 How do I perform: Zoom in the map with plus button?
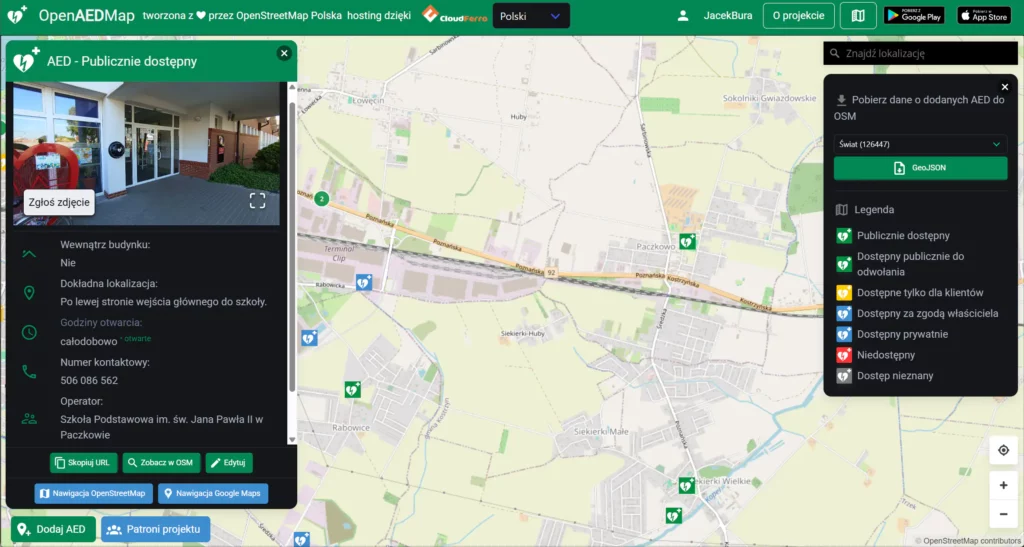pyautogui.click(x=1003, y=485)
